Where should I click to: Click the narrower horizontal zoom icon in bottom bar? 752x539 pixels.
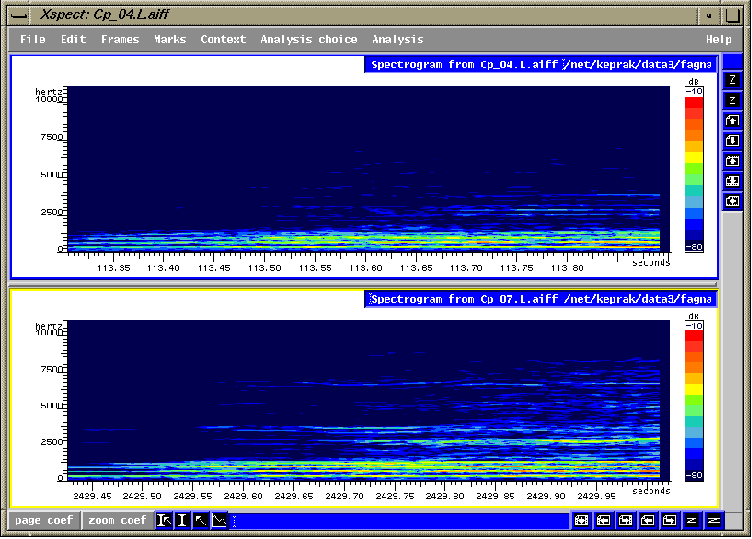pyautogui.click(x=692, y=520)
